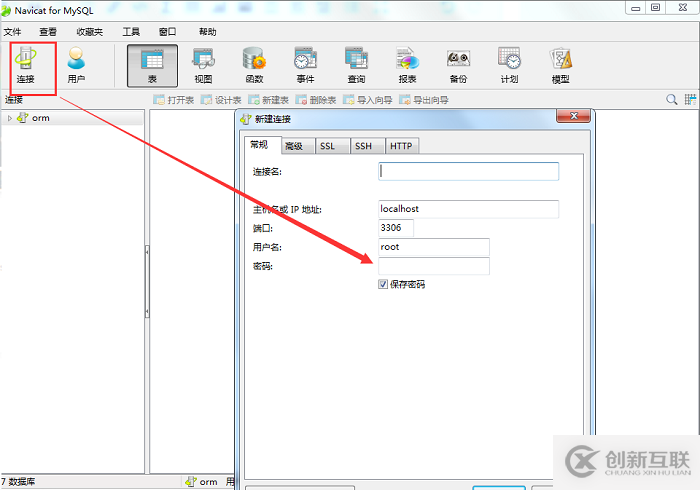Switch to the 常规 general tab
The width and height of the screenshot is (700, 490).
point(262,145)
